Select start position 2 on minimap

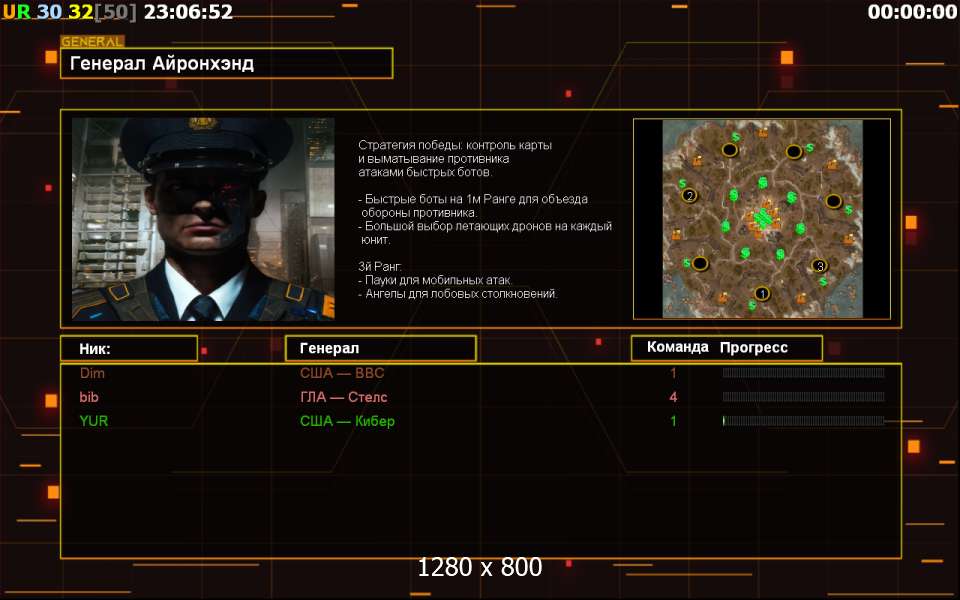689,196
